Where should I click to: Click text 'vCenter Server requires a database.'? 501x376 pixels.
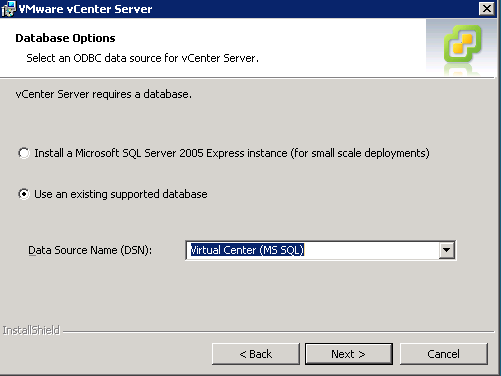pos(104,94)
